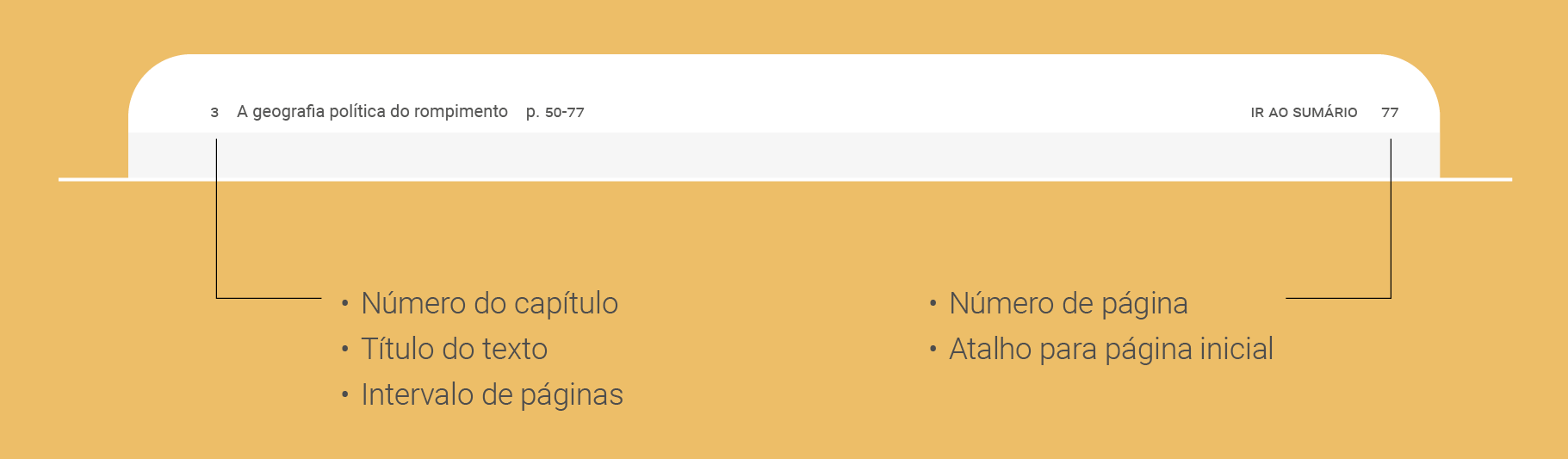Select the Intervalo de páginas label

tap(492, 395)
